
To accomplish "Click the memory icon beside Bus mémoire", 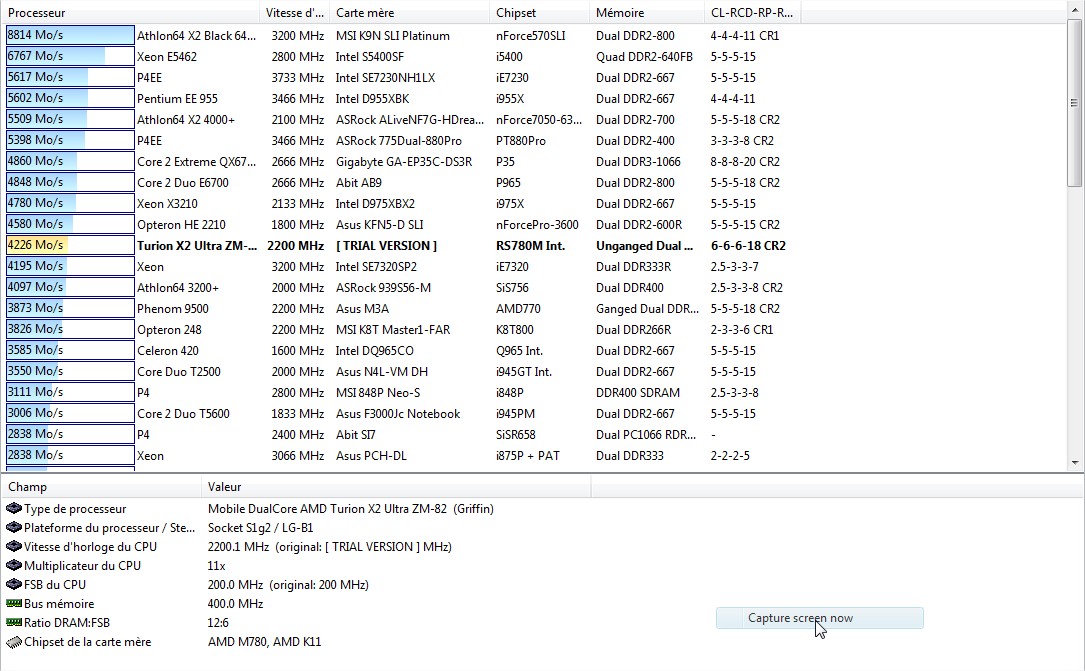I will point(14,603).
